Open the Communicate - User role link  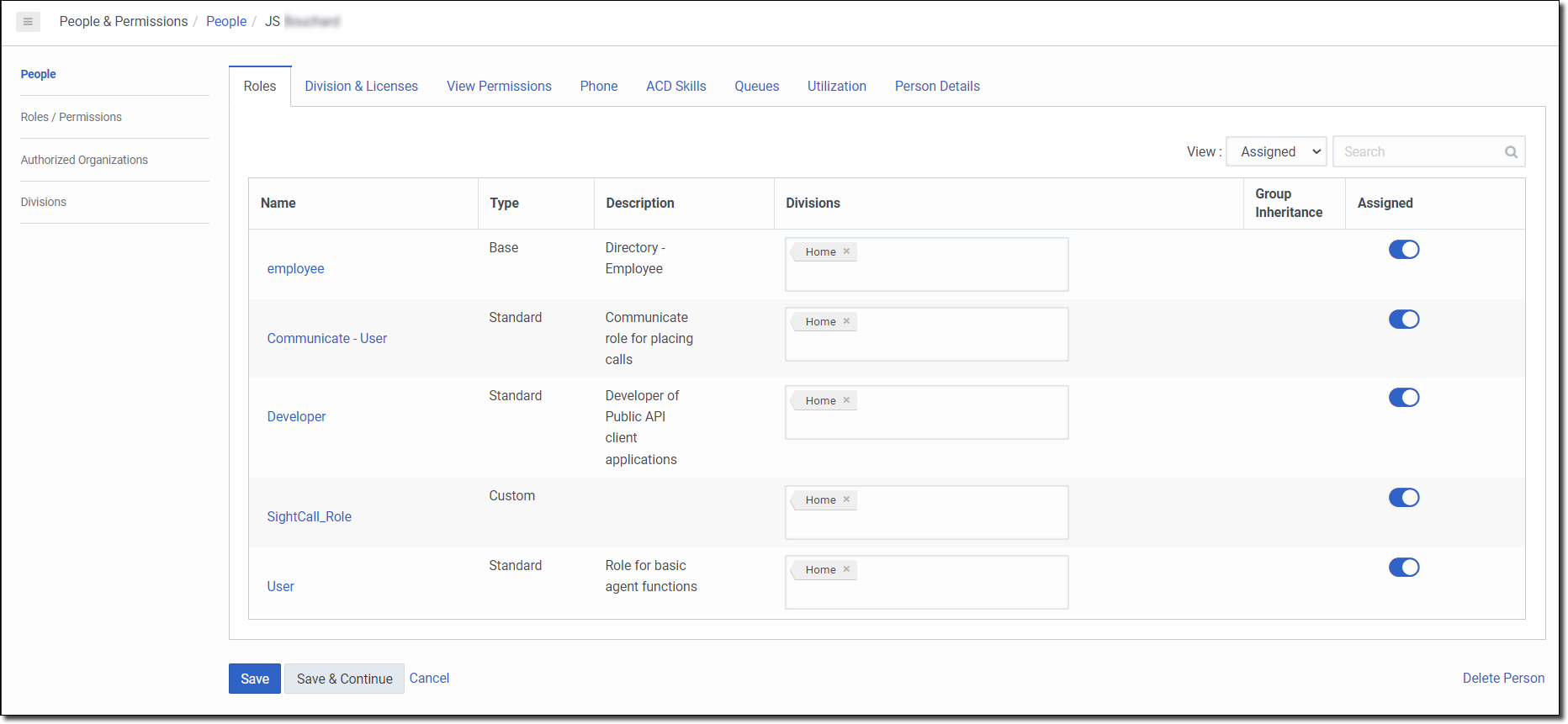327,339
